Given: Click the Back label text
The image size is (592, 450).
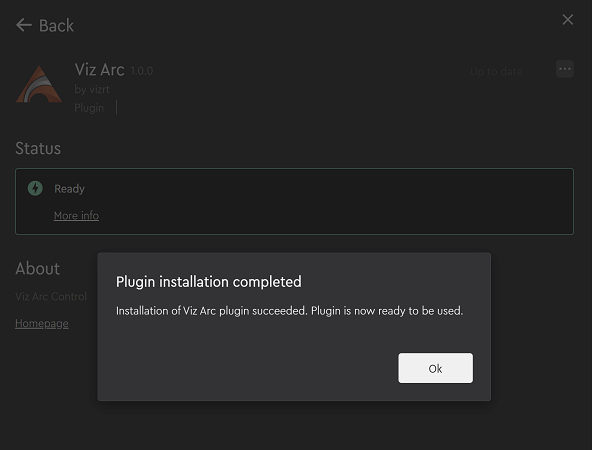Looking at the screenshot, I should click(x=56, y=26).
